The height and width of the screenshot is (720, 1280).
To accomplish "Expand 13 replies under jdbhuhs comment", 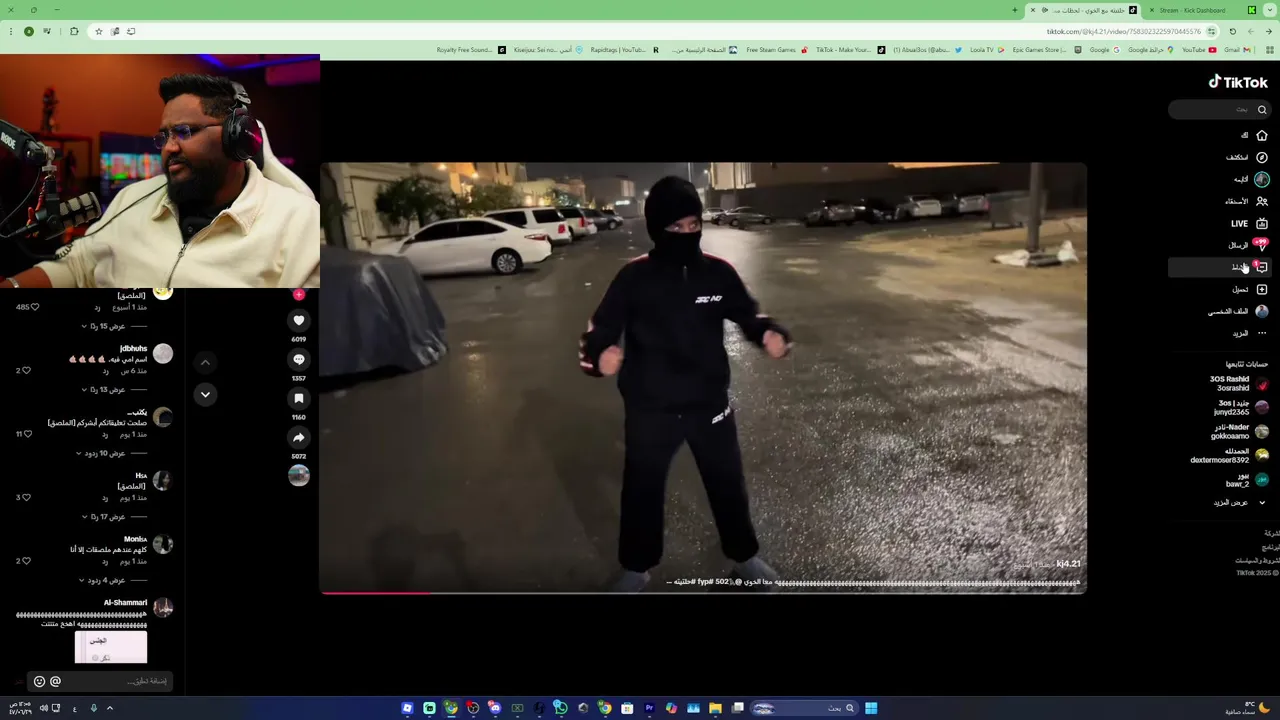I will [104, 389].
